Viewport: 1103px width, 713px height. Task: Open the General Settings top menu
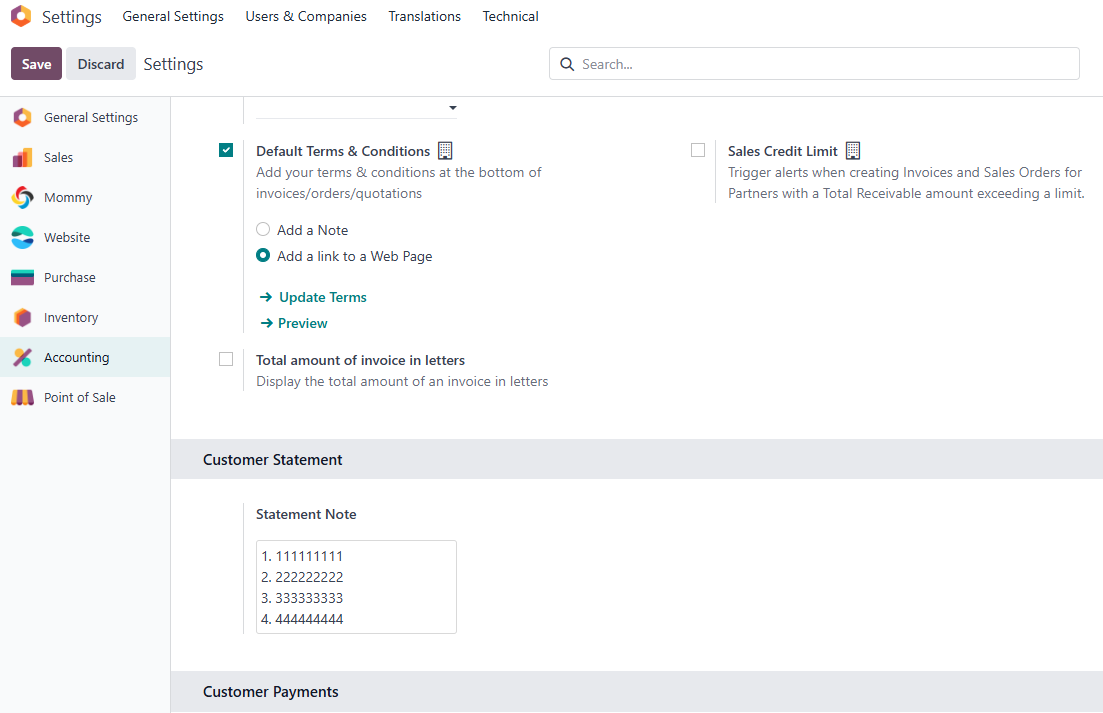173,16
